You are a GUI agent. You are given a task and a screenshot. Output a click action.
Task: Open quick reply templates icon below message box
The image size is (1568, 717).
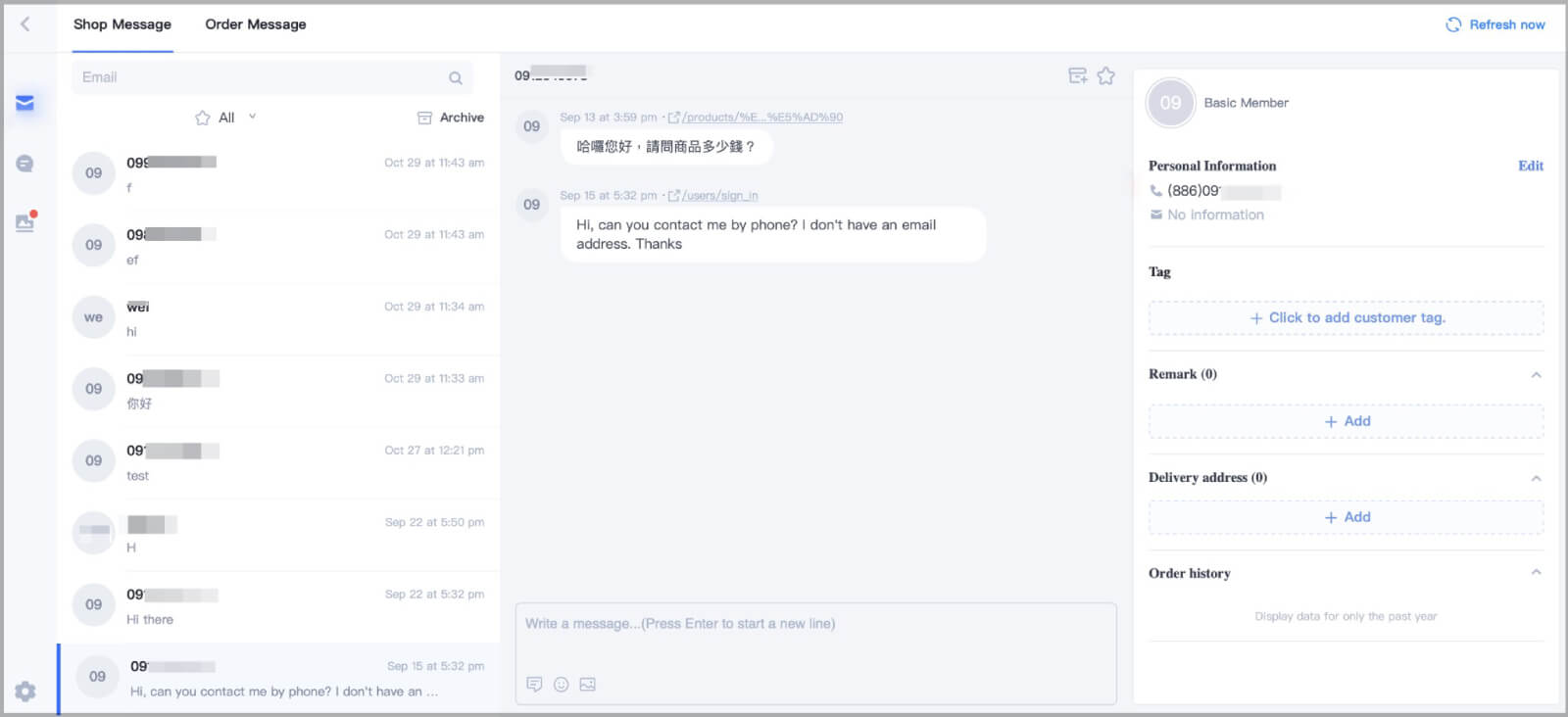pos(534,685)
